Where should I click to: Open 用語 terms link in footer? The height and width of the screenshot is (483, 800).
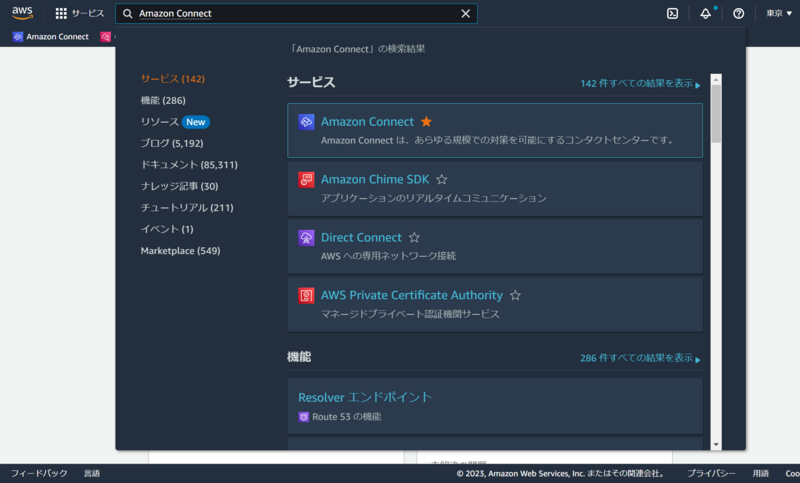[x=760, y=473]
